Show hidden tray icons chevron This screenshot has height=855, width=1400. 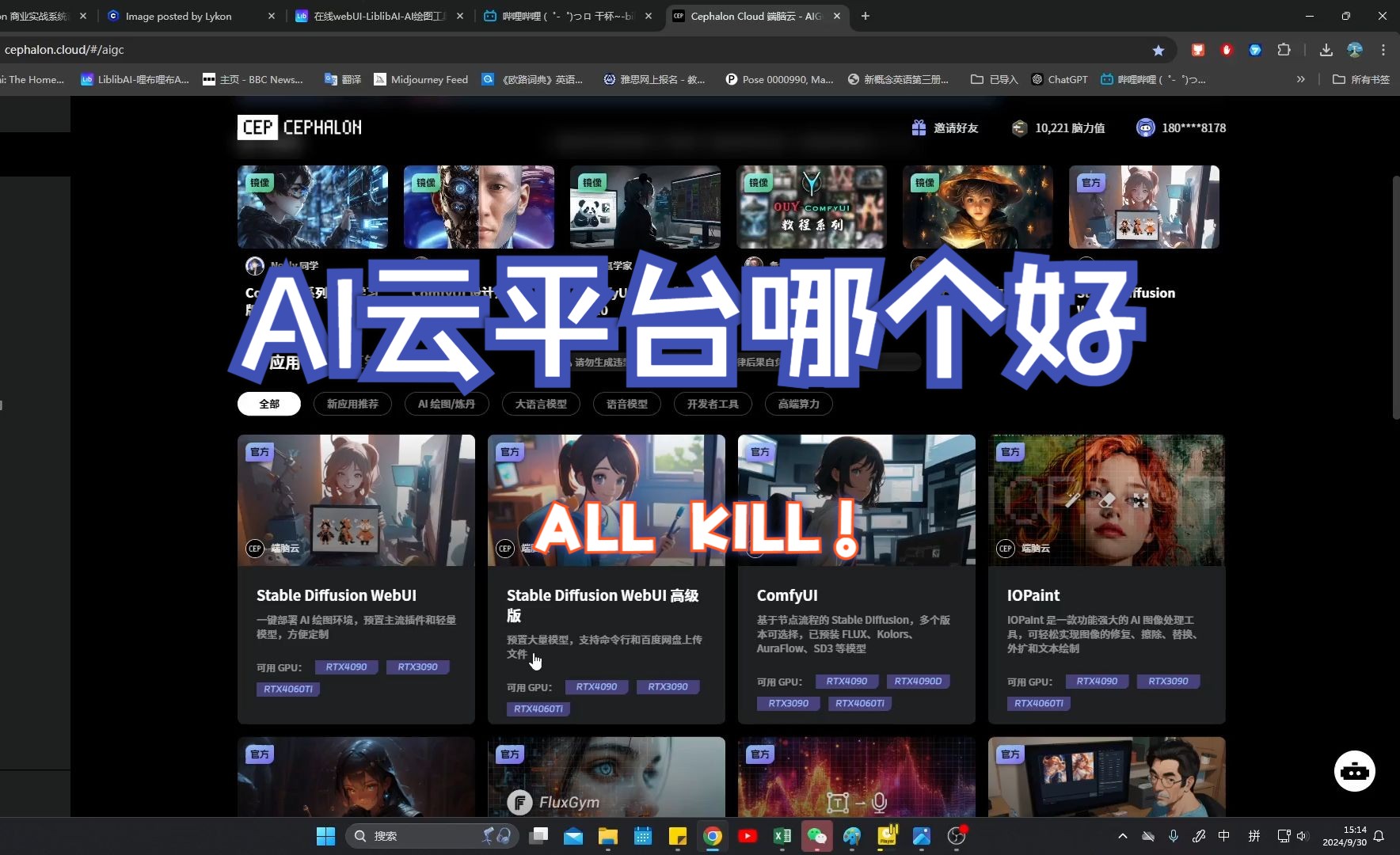tap(1123, 836)
